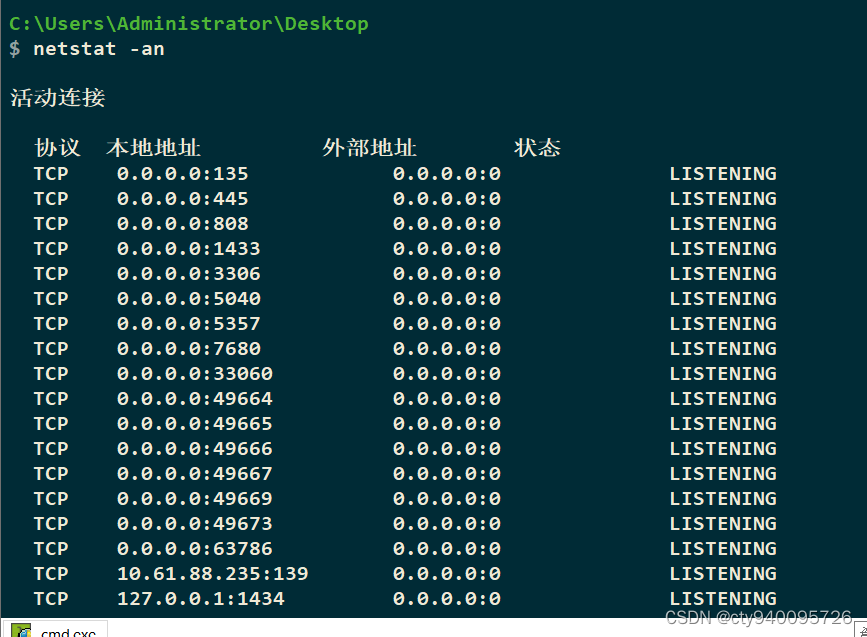867x637 pixels.
Task: Select the cmd.exe tab at the bottom
Action: pyautogui.click(x=54, y=630)
